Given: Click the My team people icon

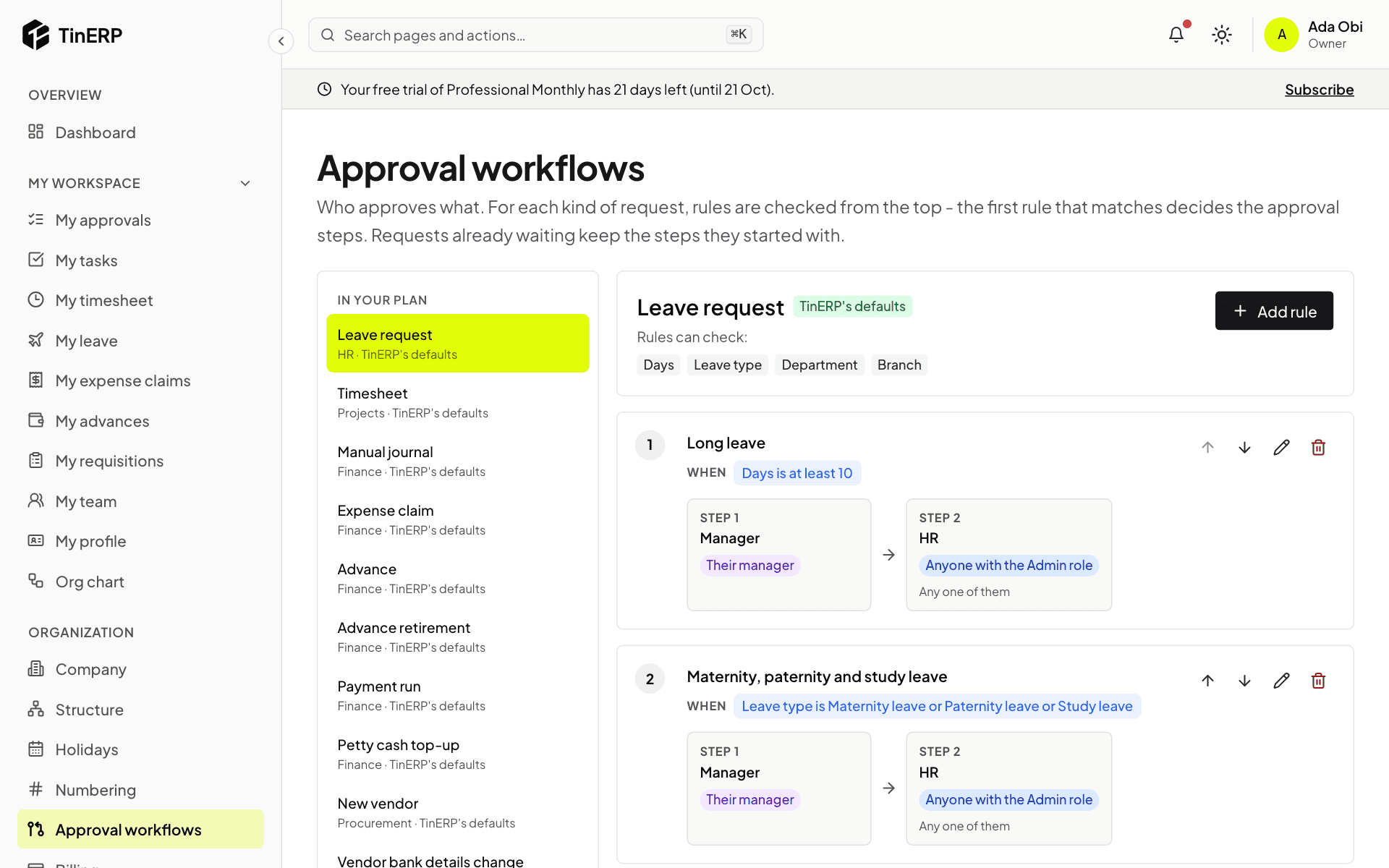Looking at the screenshot, I should (35, 501).
